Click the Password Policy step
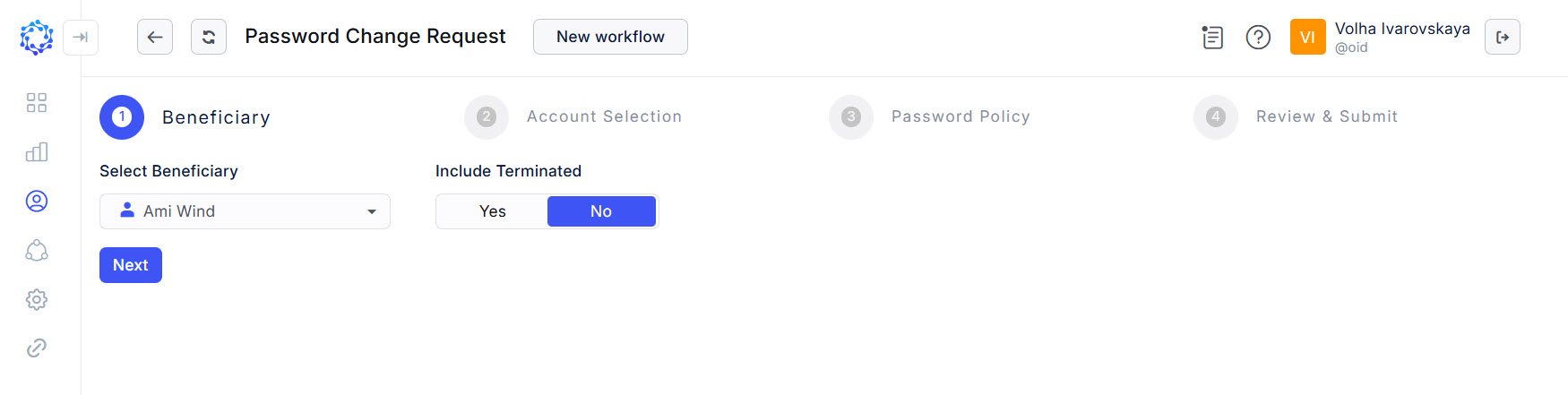 point(960,116)
